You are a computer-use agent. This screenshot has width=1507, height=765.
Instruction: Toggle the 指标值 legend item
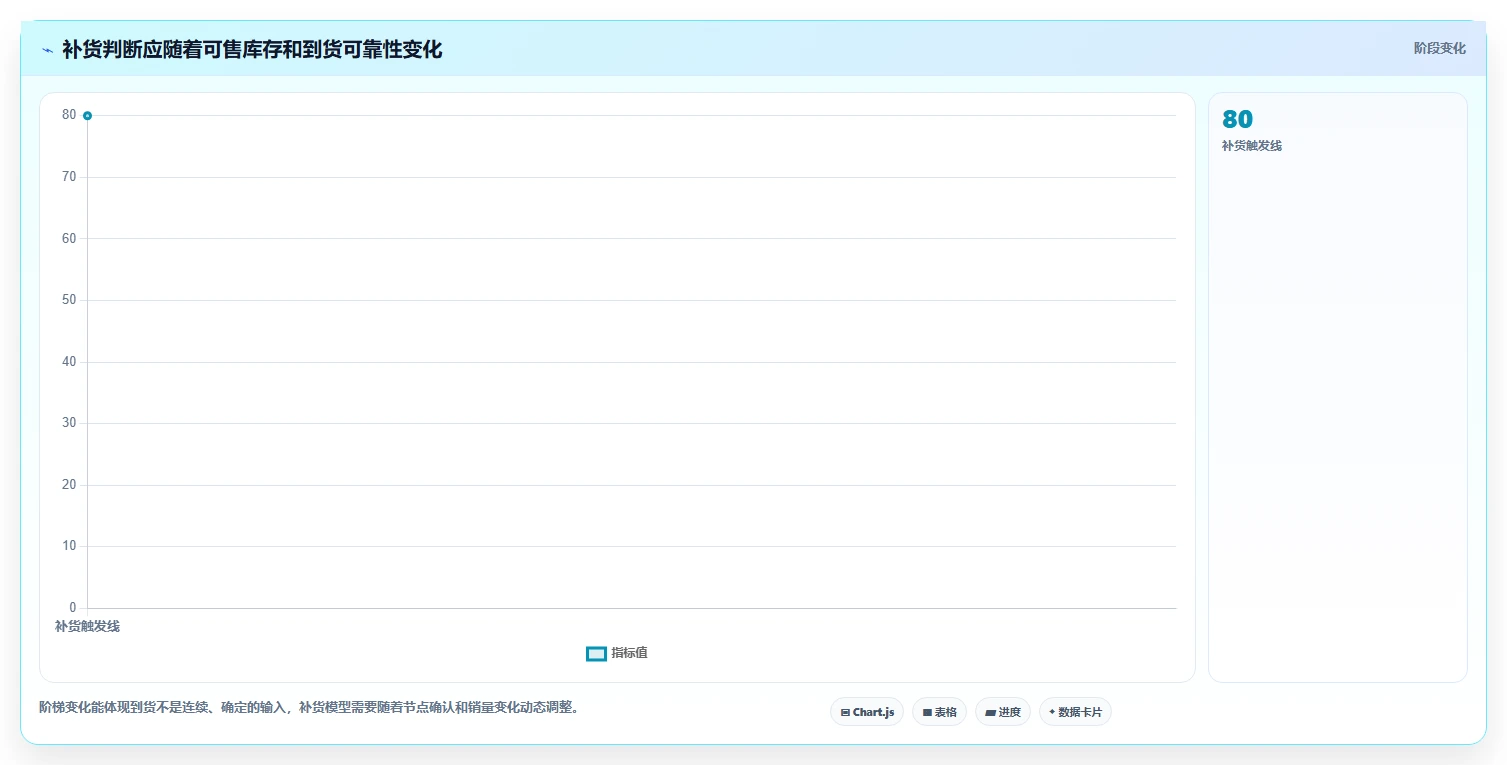(617, 653)
